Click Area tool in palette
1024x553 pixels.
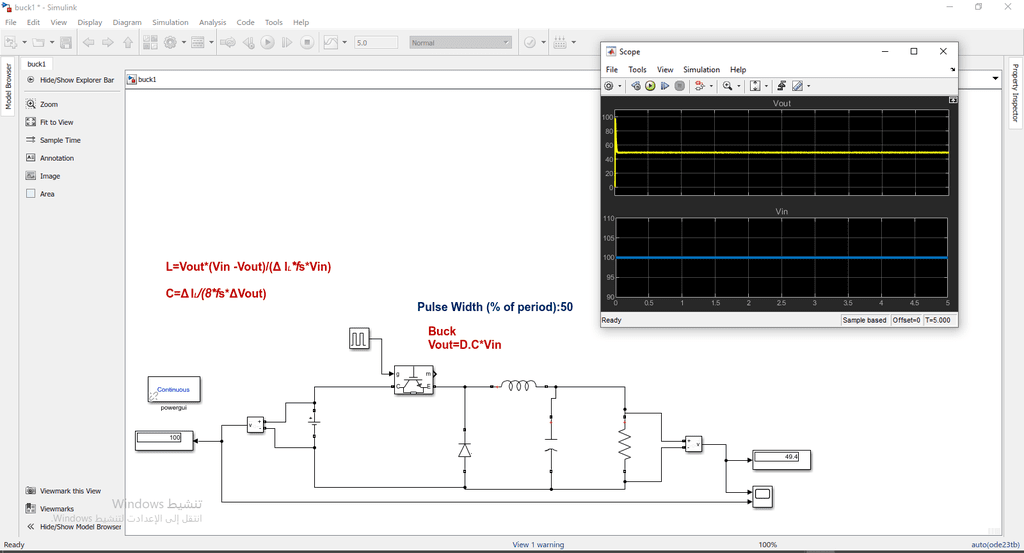pos(40,194)
